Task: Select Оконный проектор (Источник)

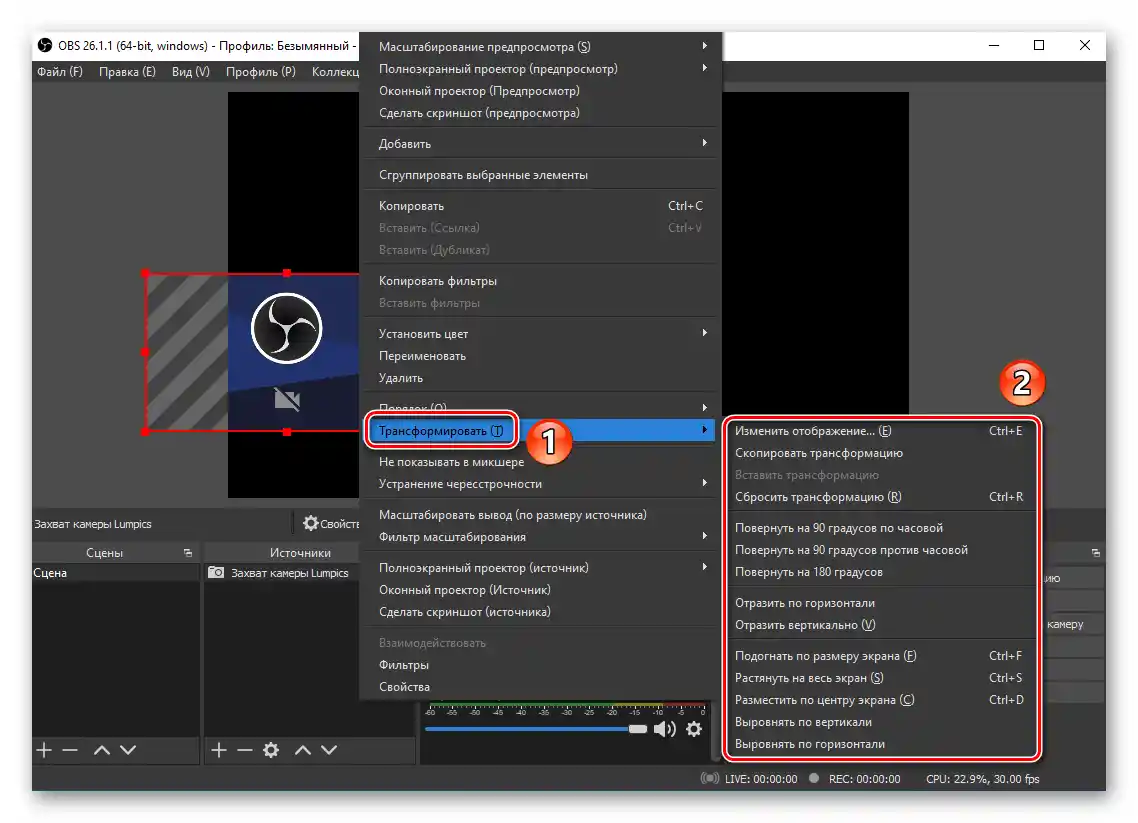Action: (x=541, y=590)
